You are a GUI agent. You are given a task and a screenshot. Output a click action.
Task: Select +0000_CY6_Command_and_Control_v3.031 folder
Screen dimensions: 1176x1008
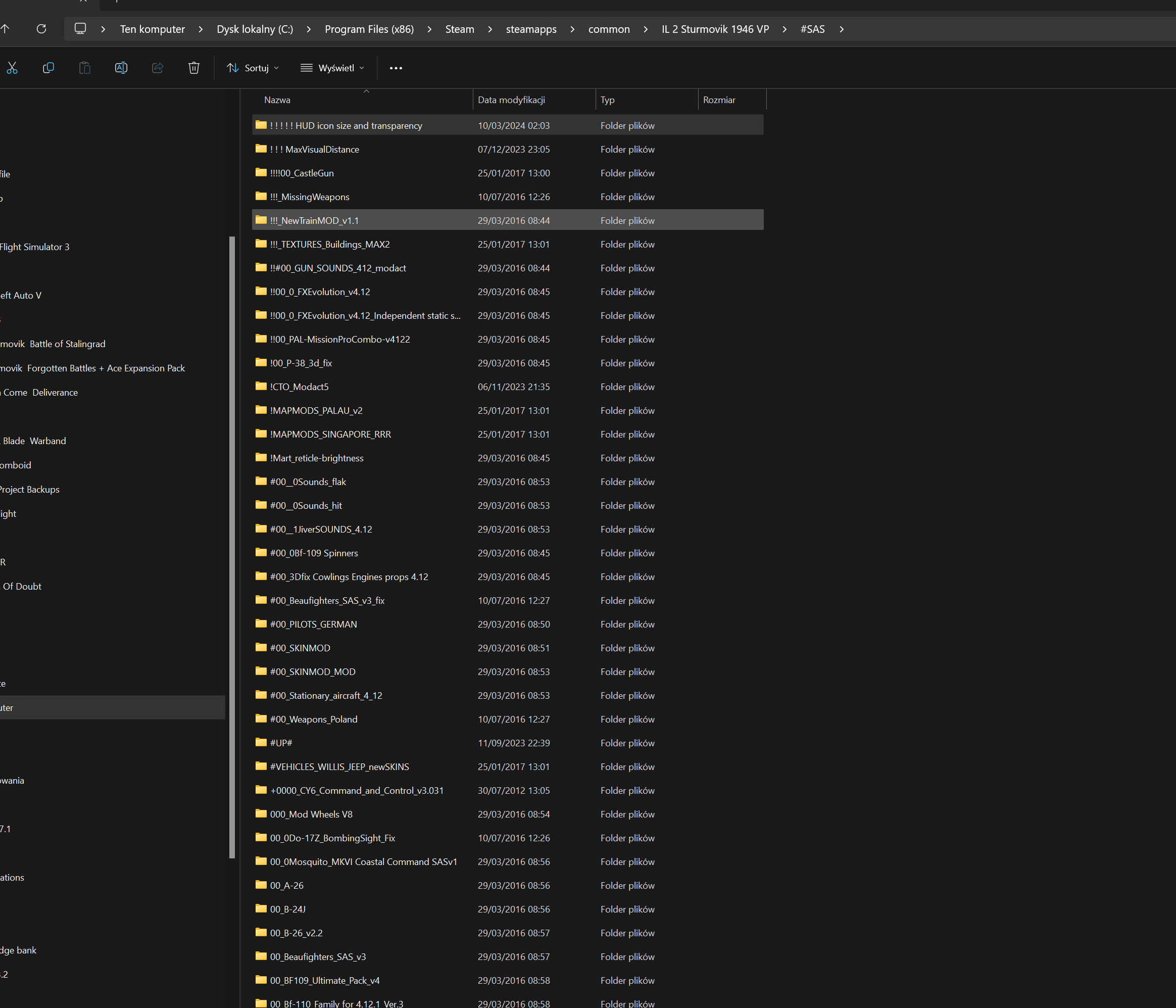pyautogui.click(x=507, y=791)
